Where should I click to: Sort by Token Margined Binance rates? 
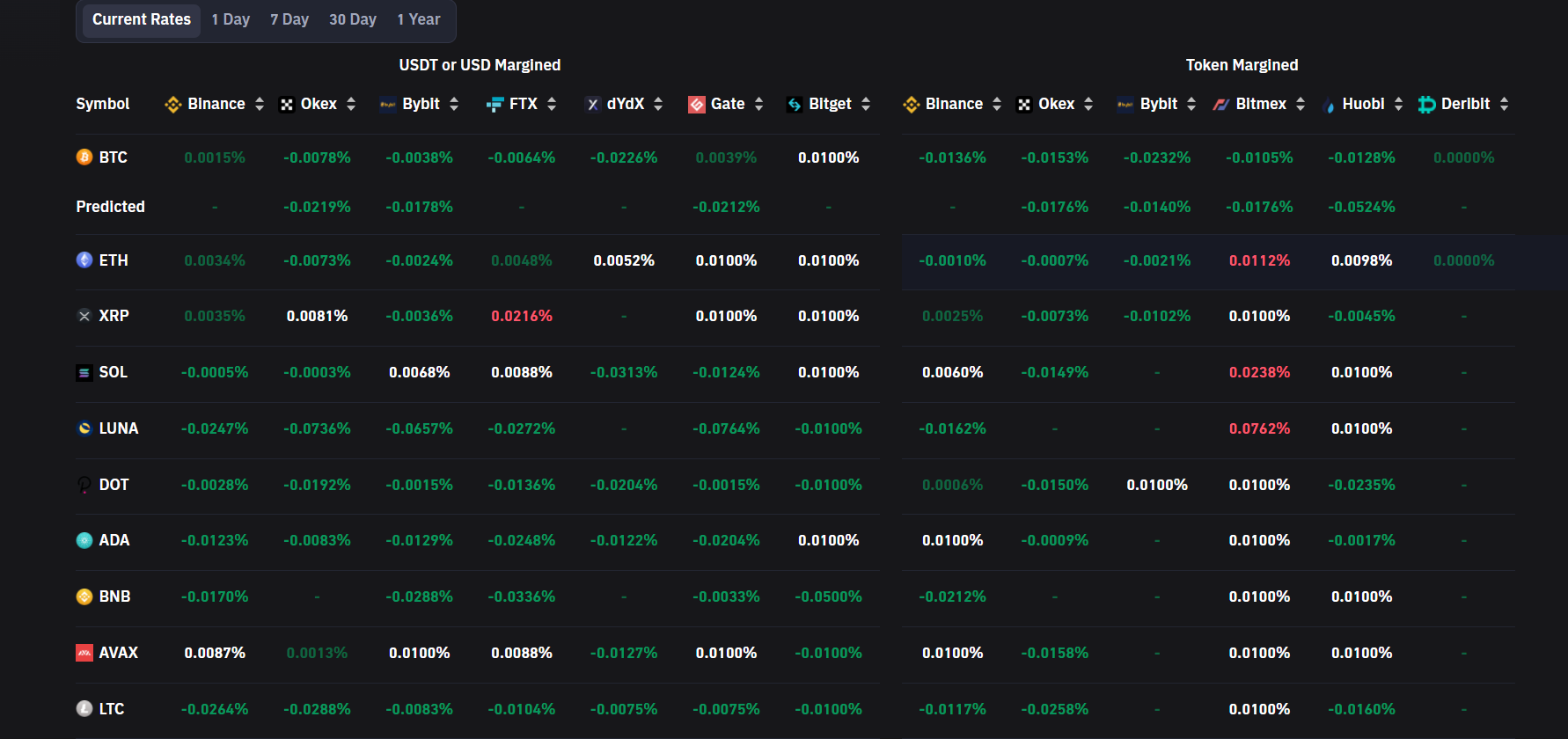997,104
